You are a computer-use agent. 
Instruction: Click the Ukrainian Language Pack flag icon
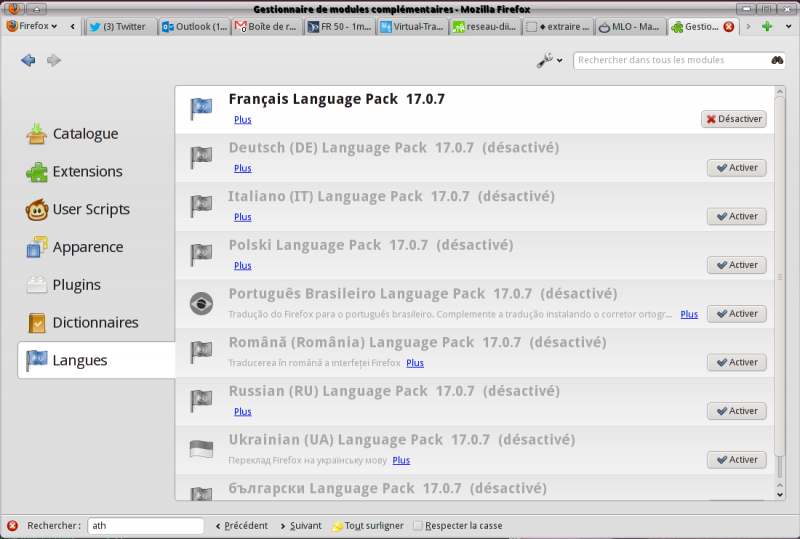coord(202,449)
